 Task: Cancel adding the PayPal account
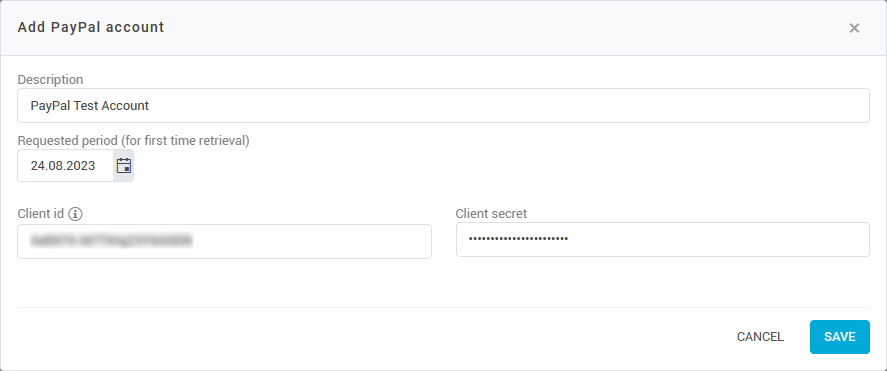[x=760, y=337]
